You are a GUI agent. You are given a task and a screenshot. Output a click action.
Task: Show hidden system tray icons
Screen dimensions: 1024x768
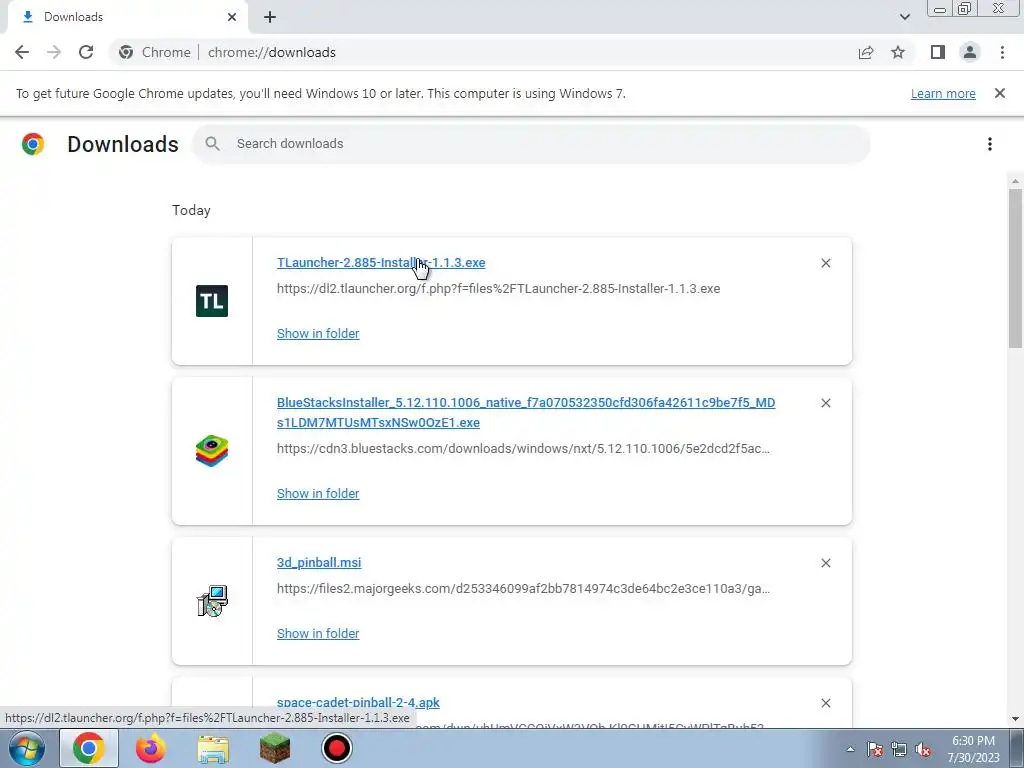click(850, 749)
